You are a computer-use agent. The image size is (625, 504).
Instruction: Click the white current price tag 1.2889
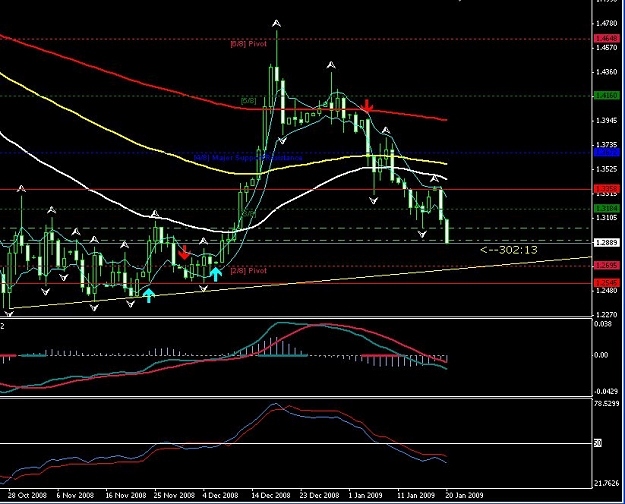click(x=607, y=242)
